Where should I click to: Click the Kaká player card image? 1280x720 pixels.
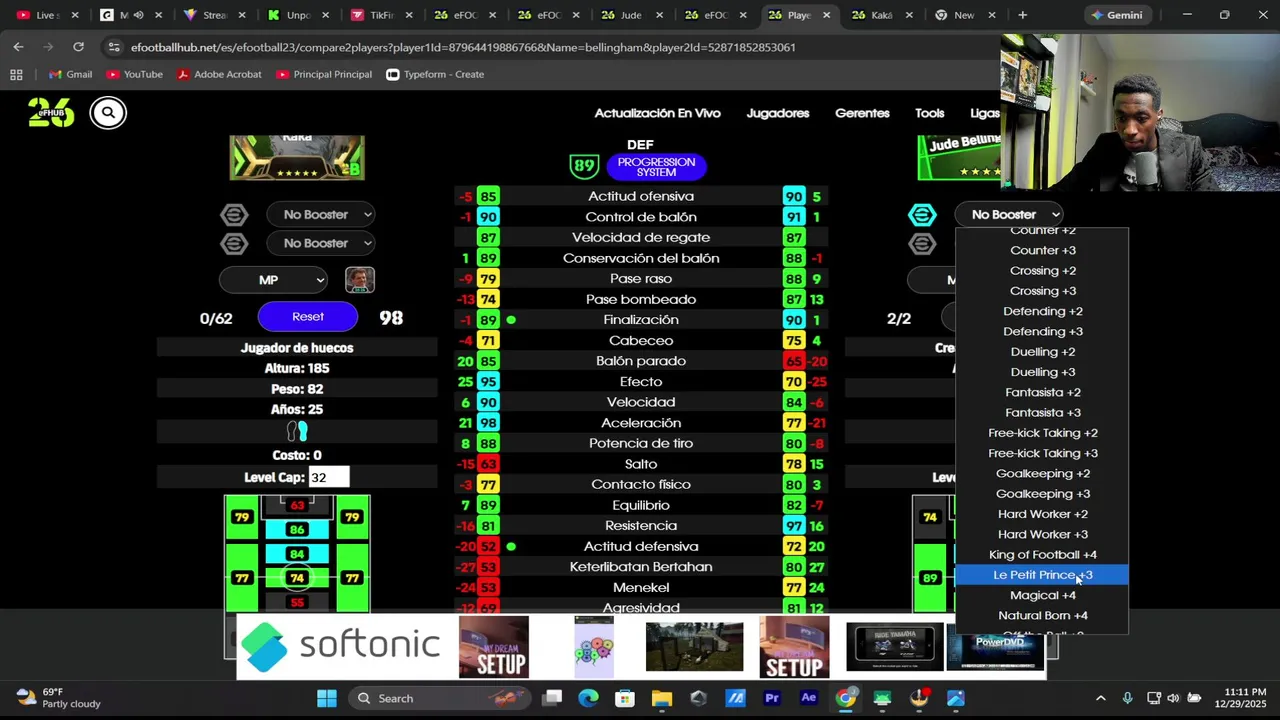[297, 158]
